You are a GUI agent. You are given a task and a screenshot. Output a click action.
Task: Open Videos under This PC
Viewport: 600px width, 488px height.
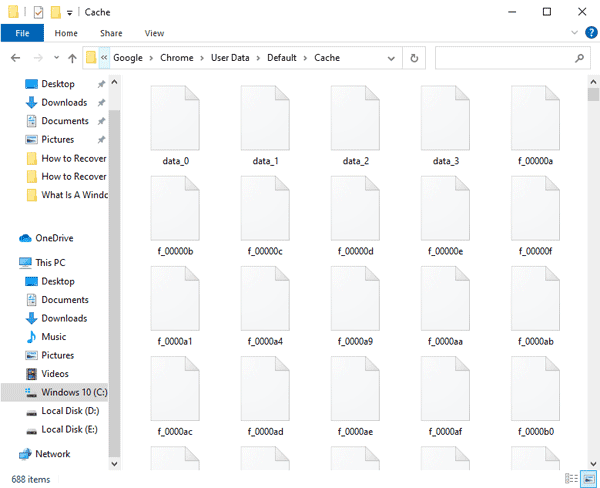click(55, 374)
